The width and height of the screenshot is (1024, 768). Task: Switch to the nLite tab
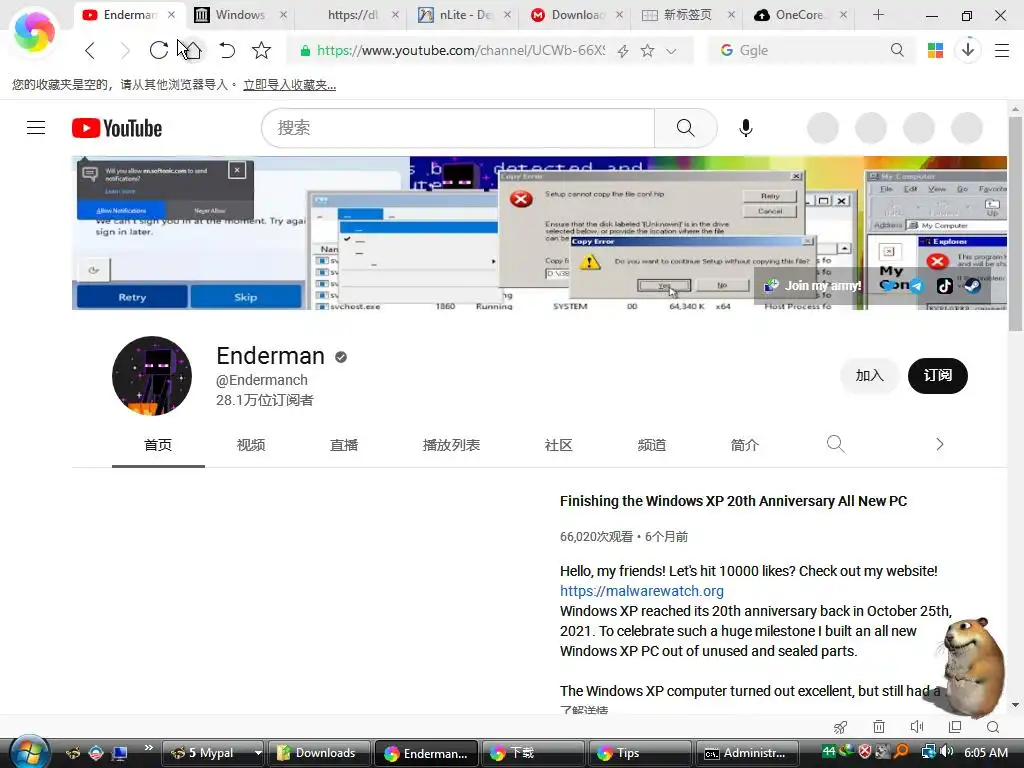(x=465, y=14)
